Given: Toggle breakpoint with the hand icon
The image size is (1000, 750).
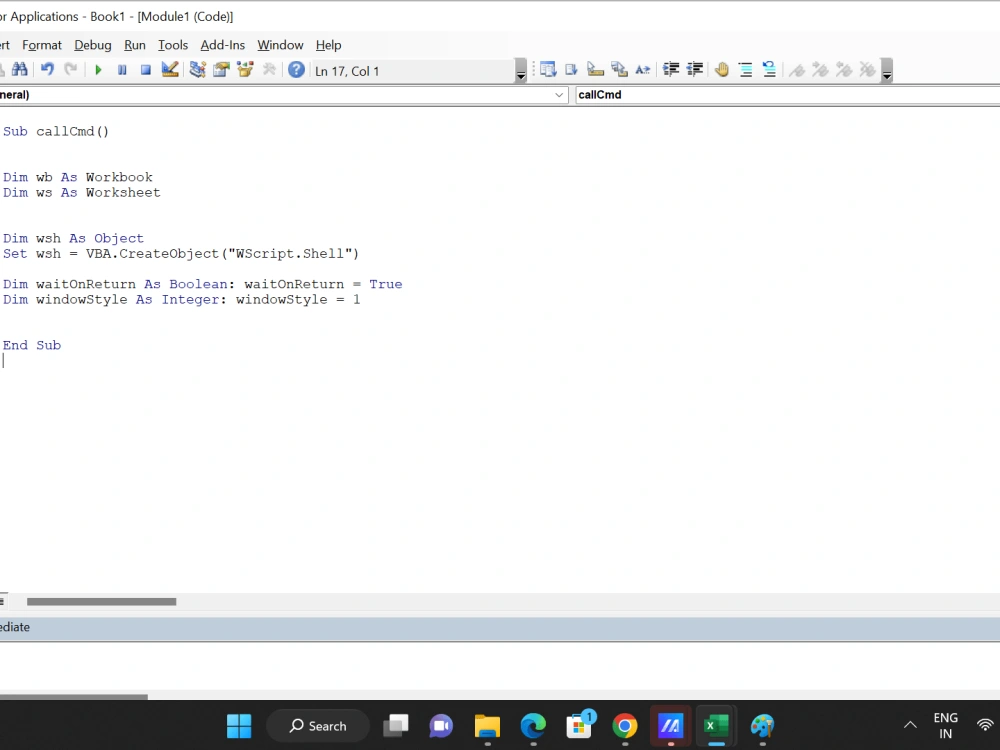Looking at the screenshot, I should (721, 70).
